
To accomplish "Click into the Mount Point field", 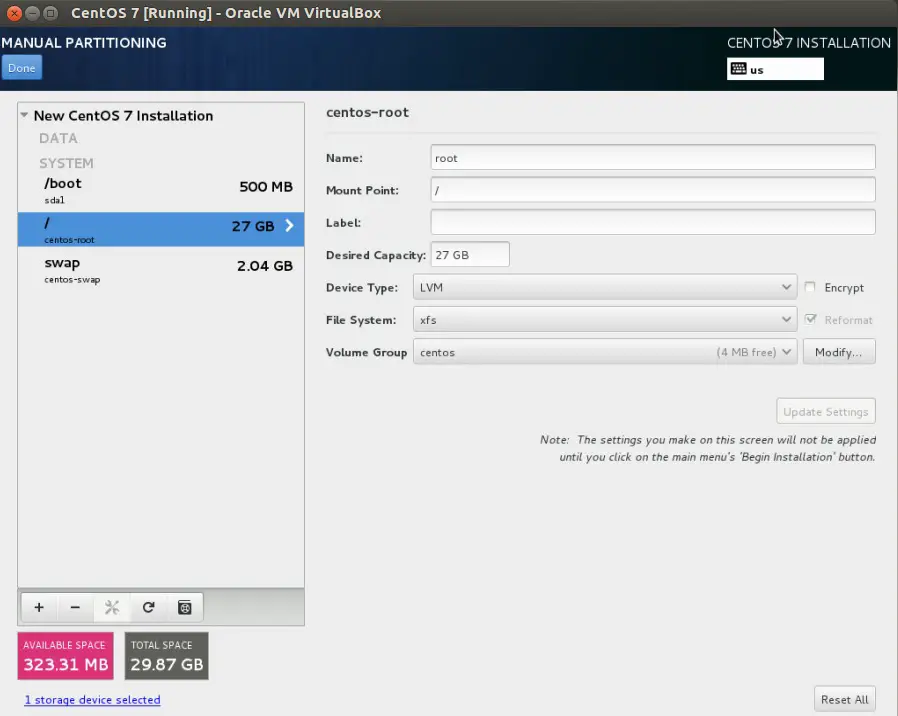I will (653, 190).
